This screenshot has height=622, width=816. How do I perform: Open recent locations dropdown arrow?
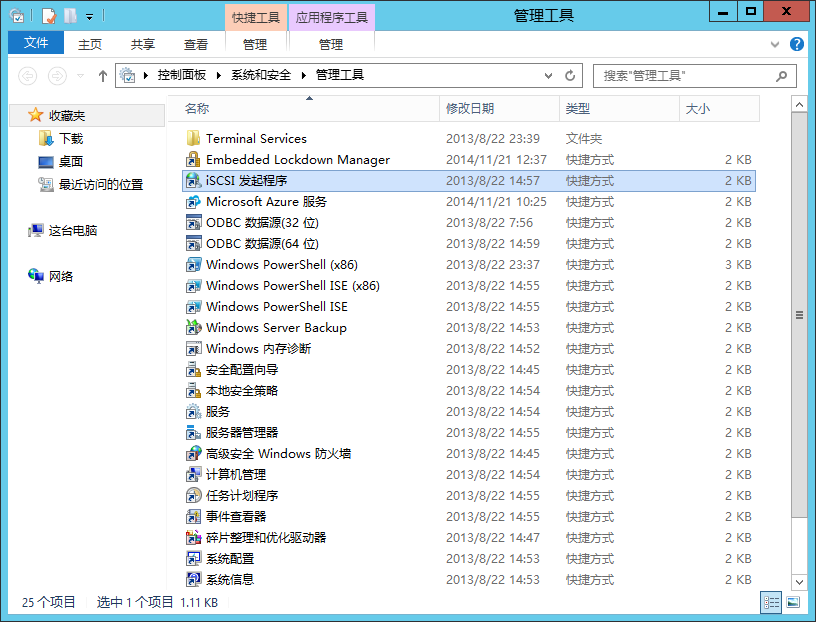coord(81,76)
